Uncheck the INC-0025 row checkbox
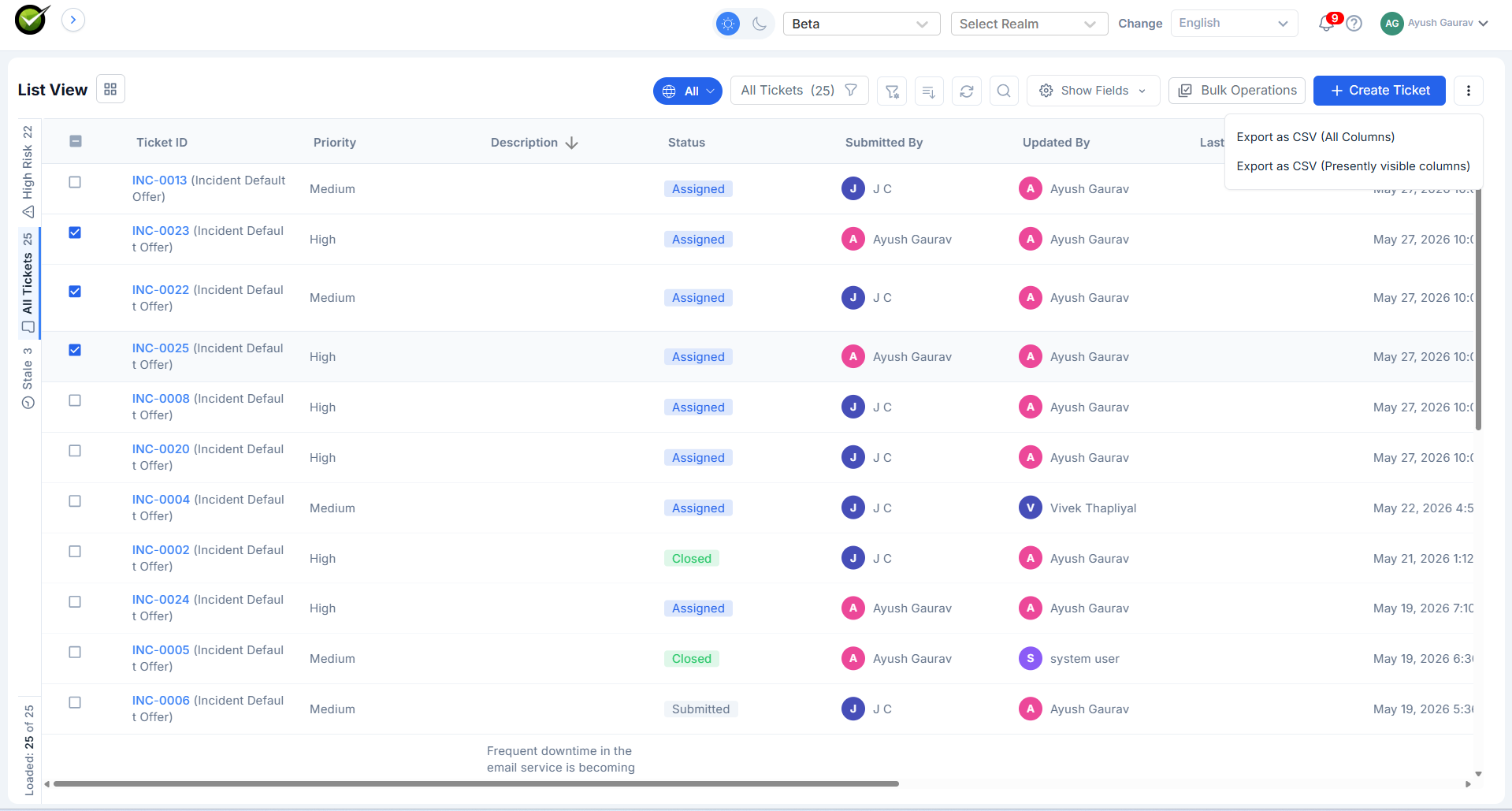1512x811 pixels. 75,350
